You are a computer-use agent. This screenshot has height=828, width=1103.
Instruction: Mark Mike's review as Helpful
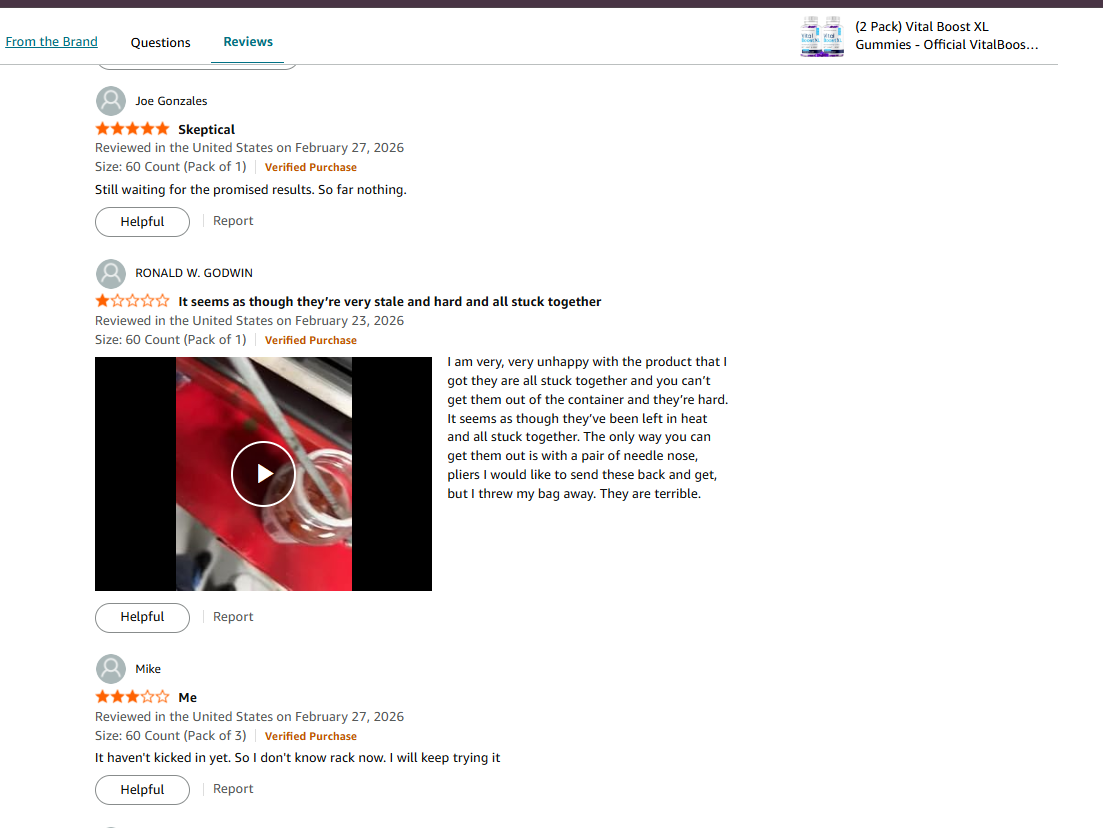tap(142, 789)
